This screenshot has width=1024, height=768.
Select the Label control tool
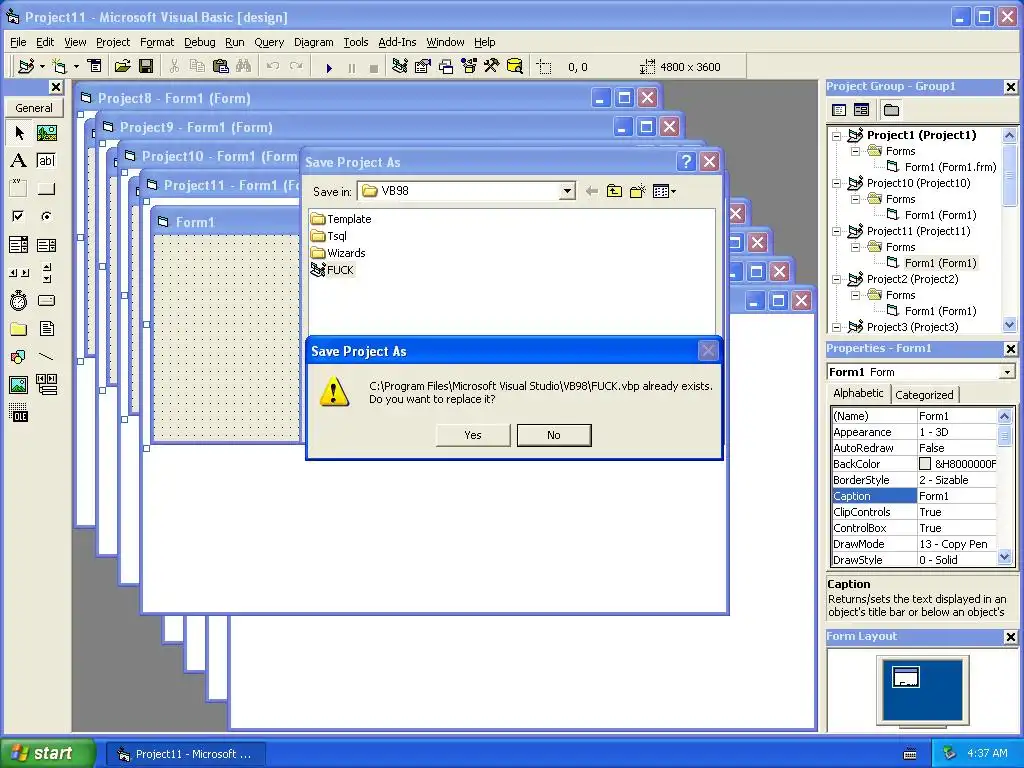pos(19,161)
